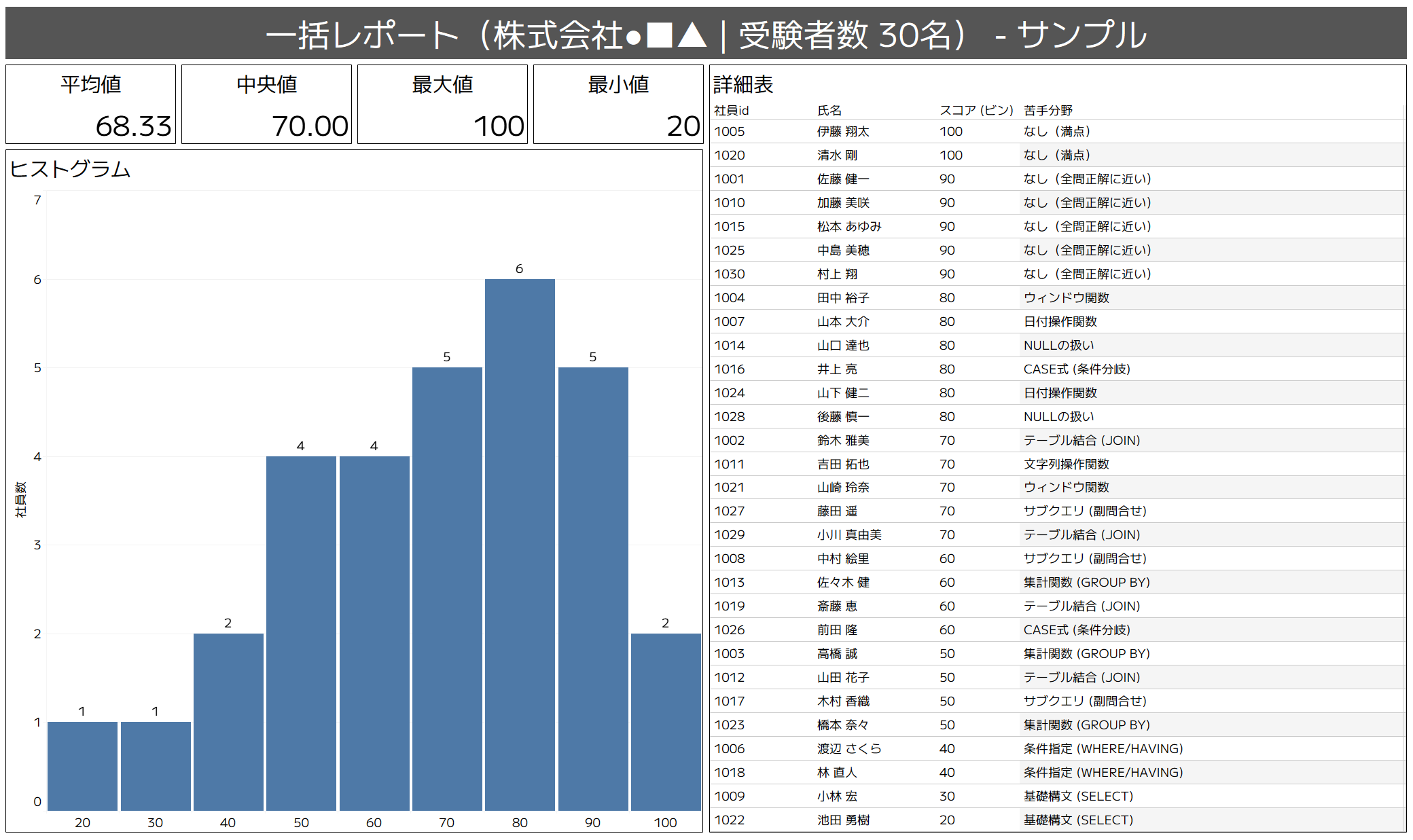Click the 中央値 card showing 70.00
This screenshot has width=1413, height=840.
click(266, 105)
